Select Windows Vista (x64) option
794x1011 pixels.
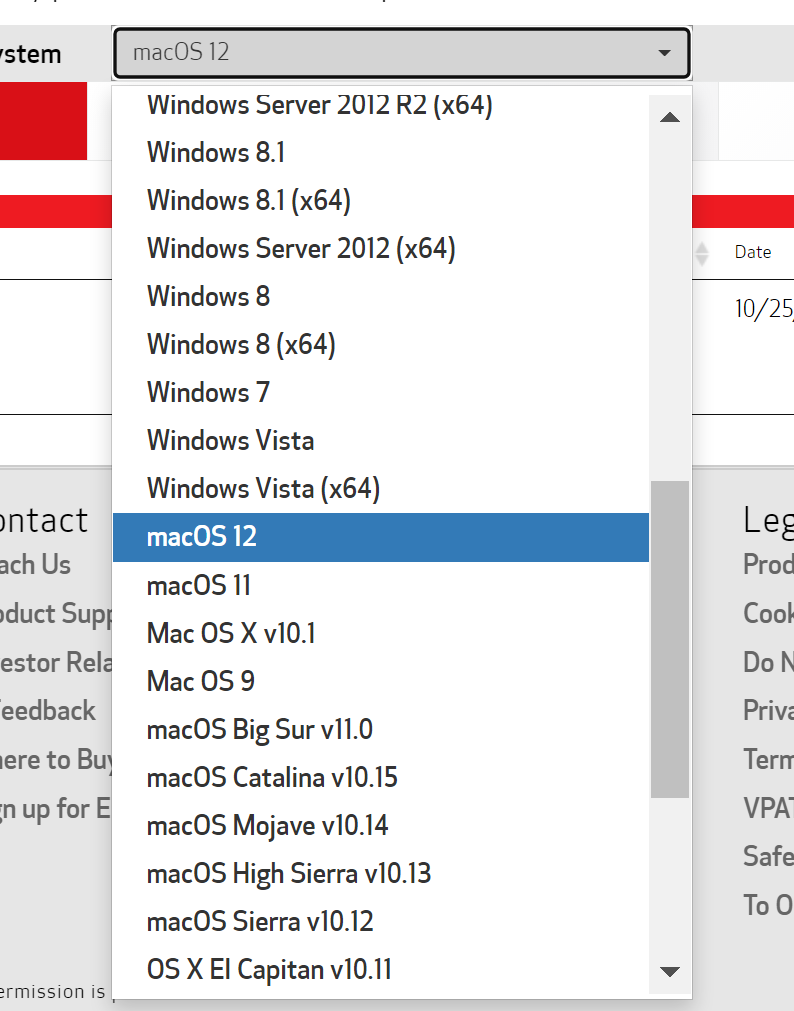(263, 488)
